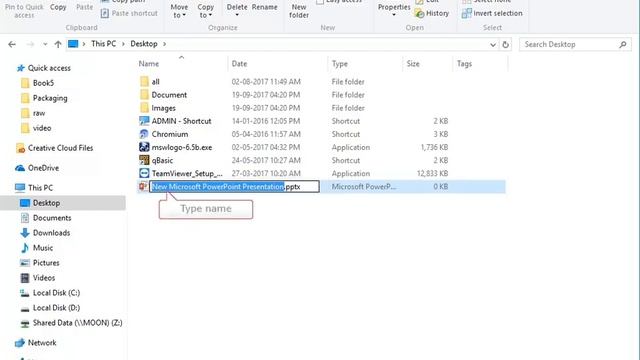
Task: Select the qBasic shortcut icon
Action: click(x=144, y=160)
